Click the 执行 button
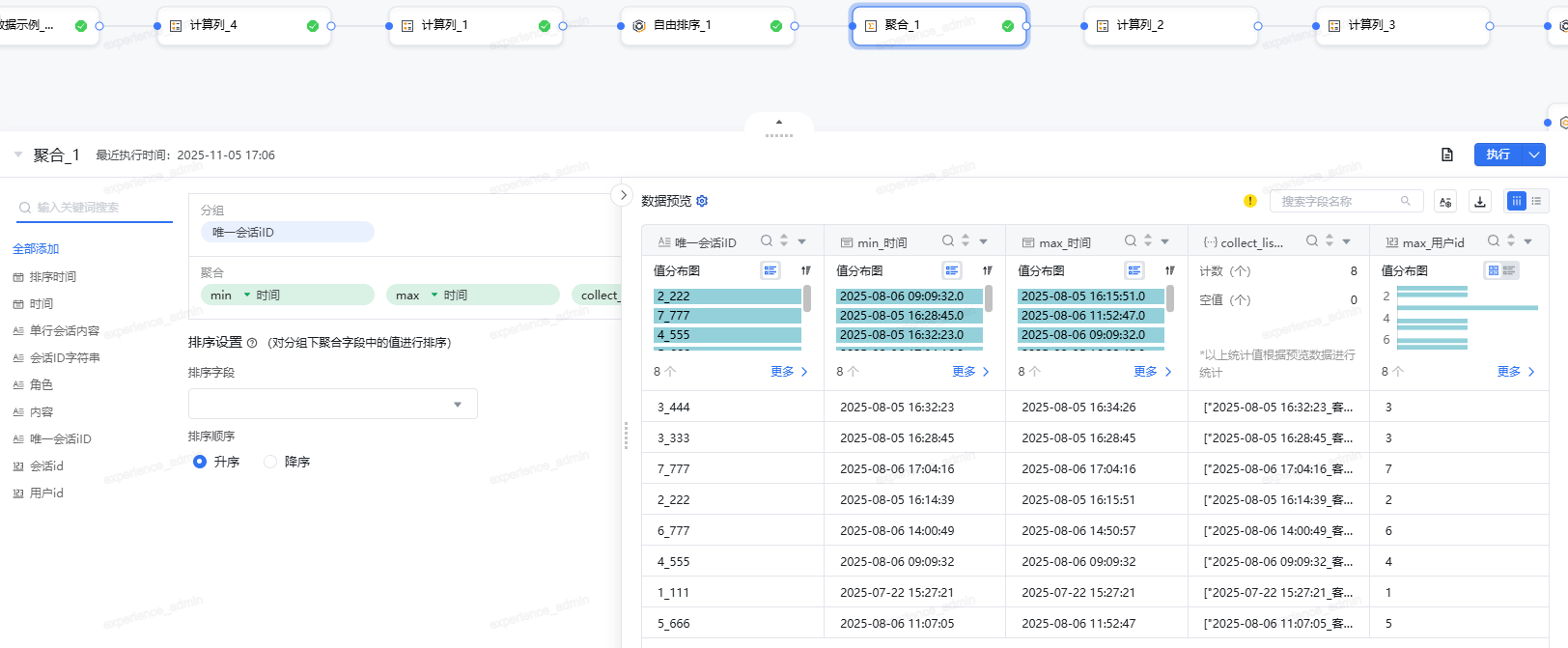Viewport: 1568px width, 648px height. point(1498,155)
